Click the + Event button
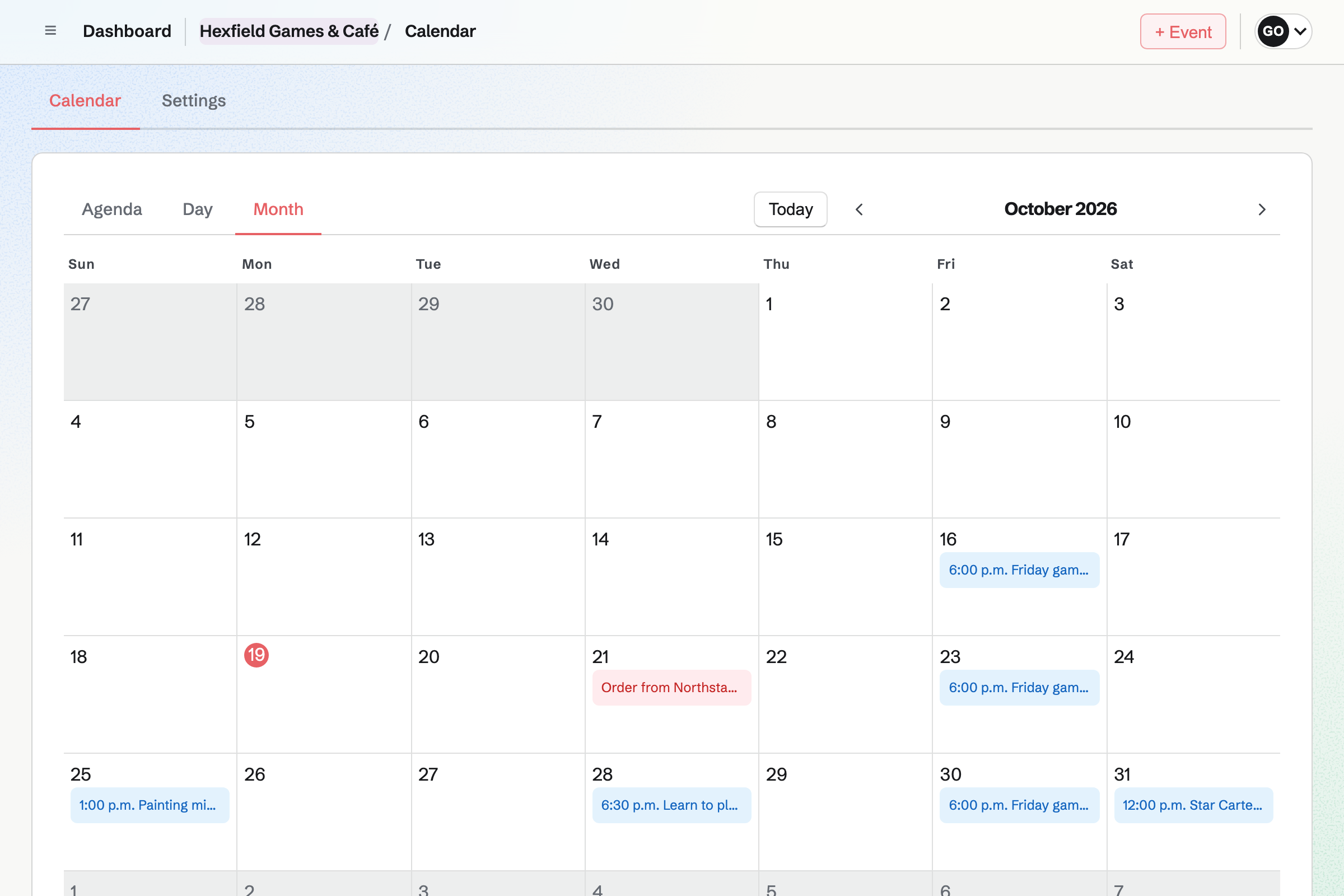 pos(1183,31)
